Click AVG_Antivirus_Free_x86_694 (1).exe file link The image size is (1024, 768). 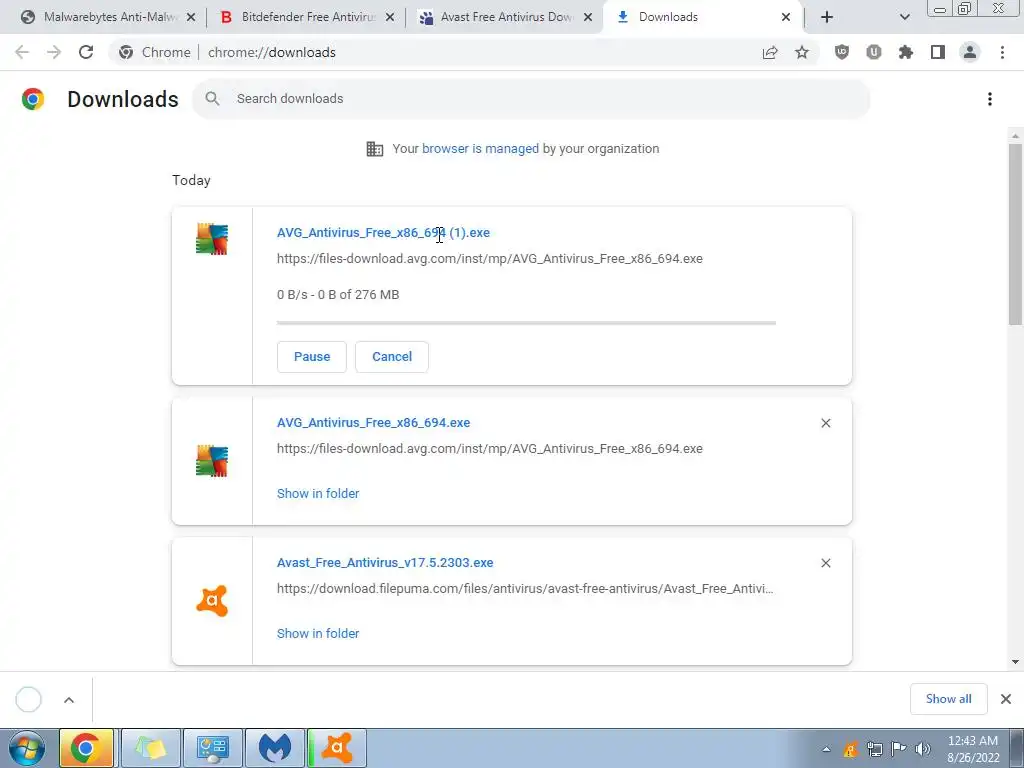point(383,233)
